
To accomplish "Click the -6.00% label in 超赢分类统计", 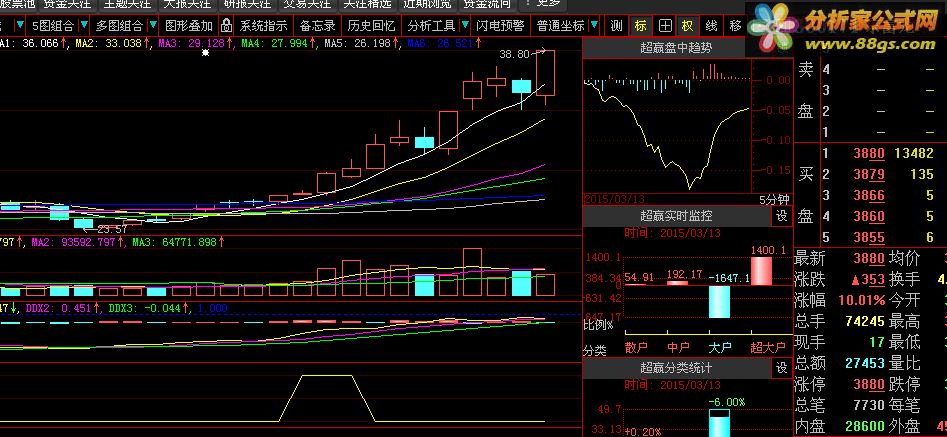I will [x=727, y=402].
